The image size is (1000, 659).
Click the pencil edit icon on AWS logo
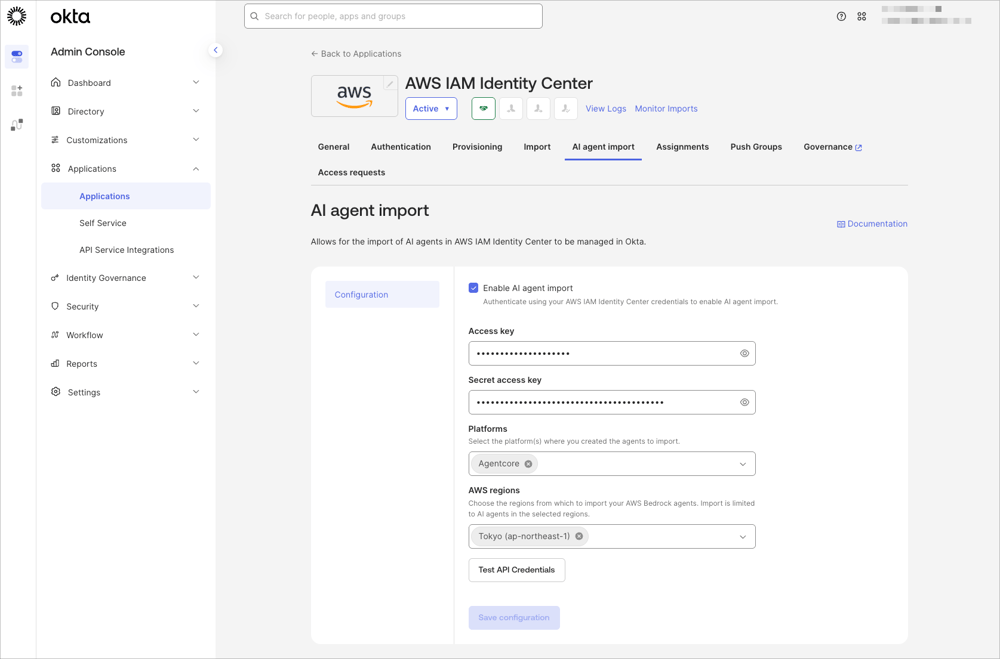pos(390,84)
